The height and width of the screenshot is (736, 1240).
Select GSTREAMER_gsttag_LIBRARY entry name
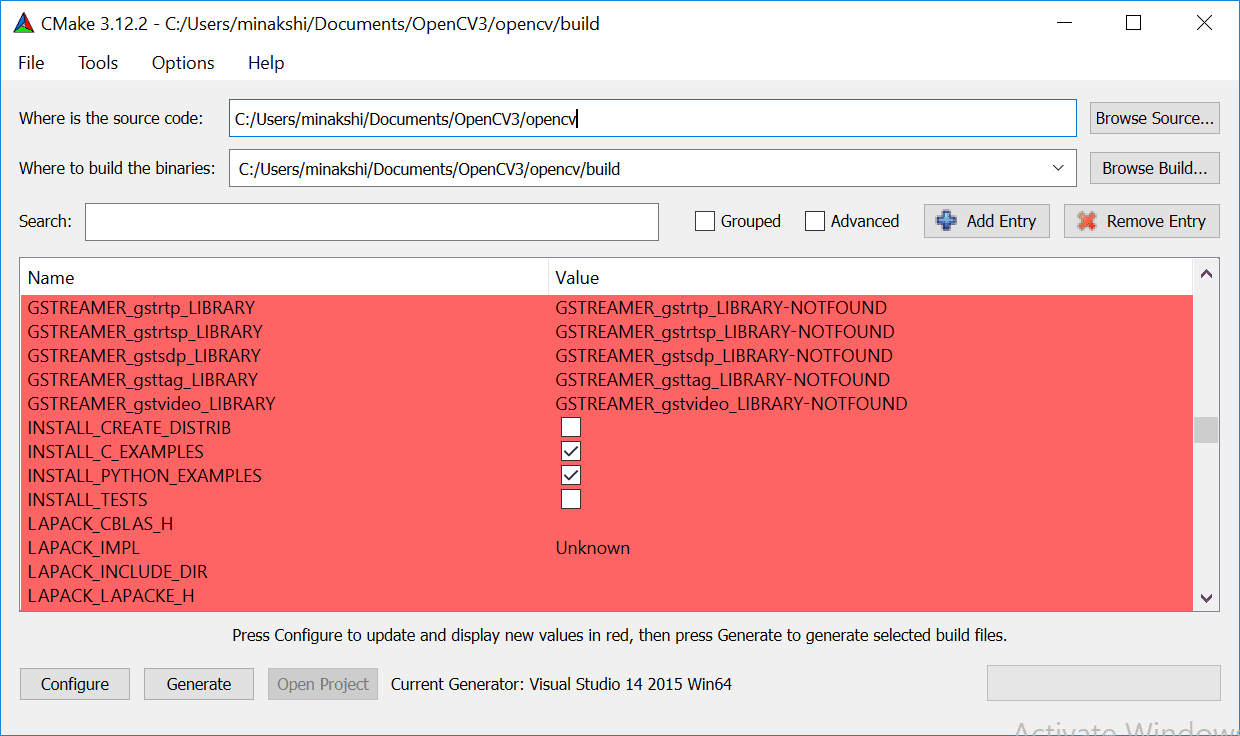pyautogui.click(x=143, y=379)
